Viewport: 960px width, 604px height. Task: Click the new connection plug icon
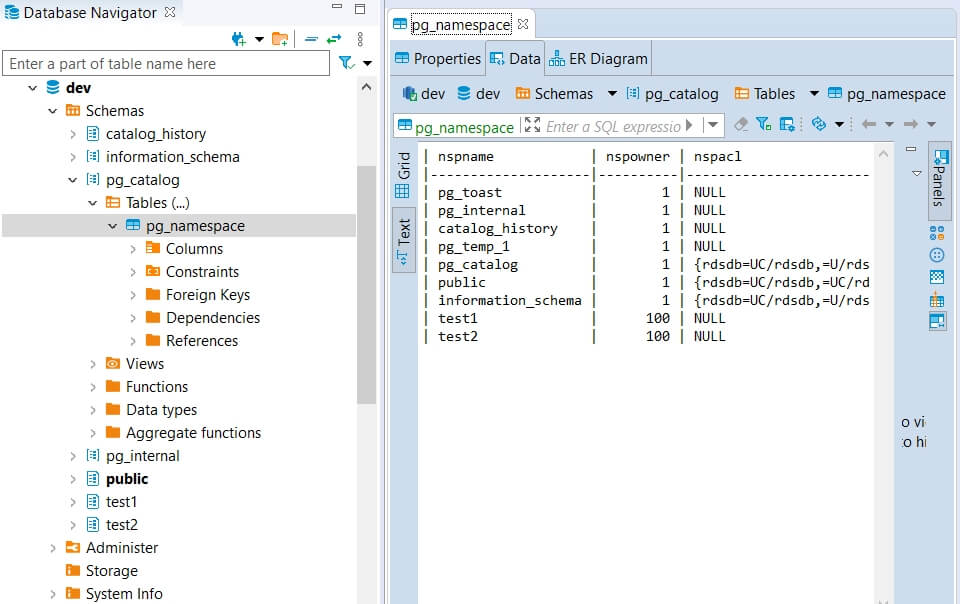(238, 39)
